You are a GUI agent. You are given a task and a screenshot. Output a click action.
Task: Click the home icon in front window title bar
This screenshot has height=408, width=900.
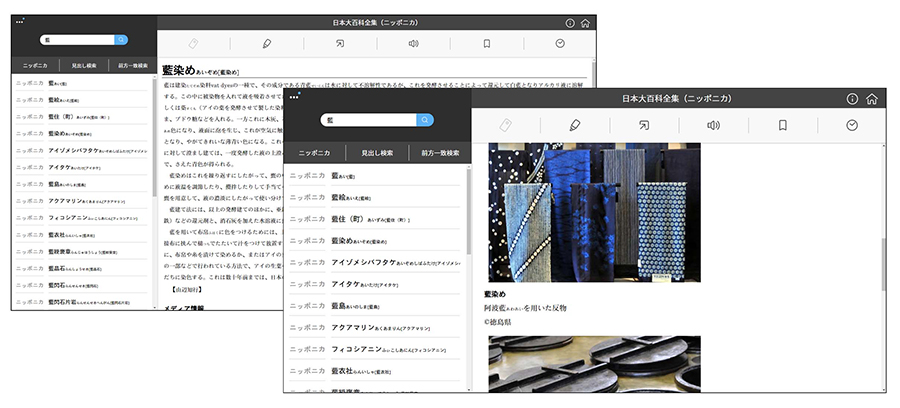tap(871, 99)
